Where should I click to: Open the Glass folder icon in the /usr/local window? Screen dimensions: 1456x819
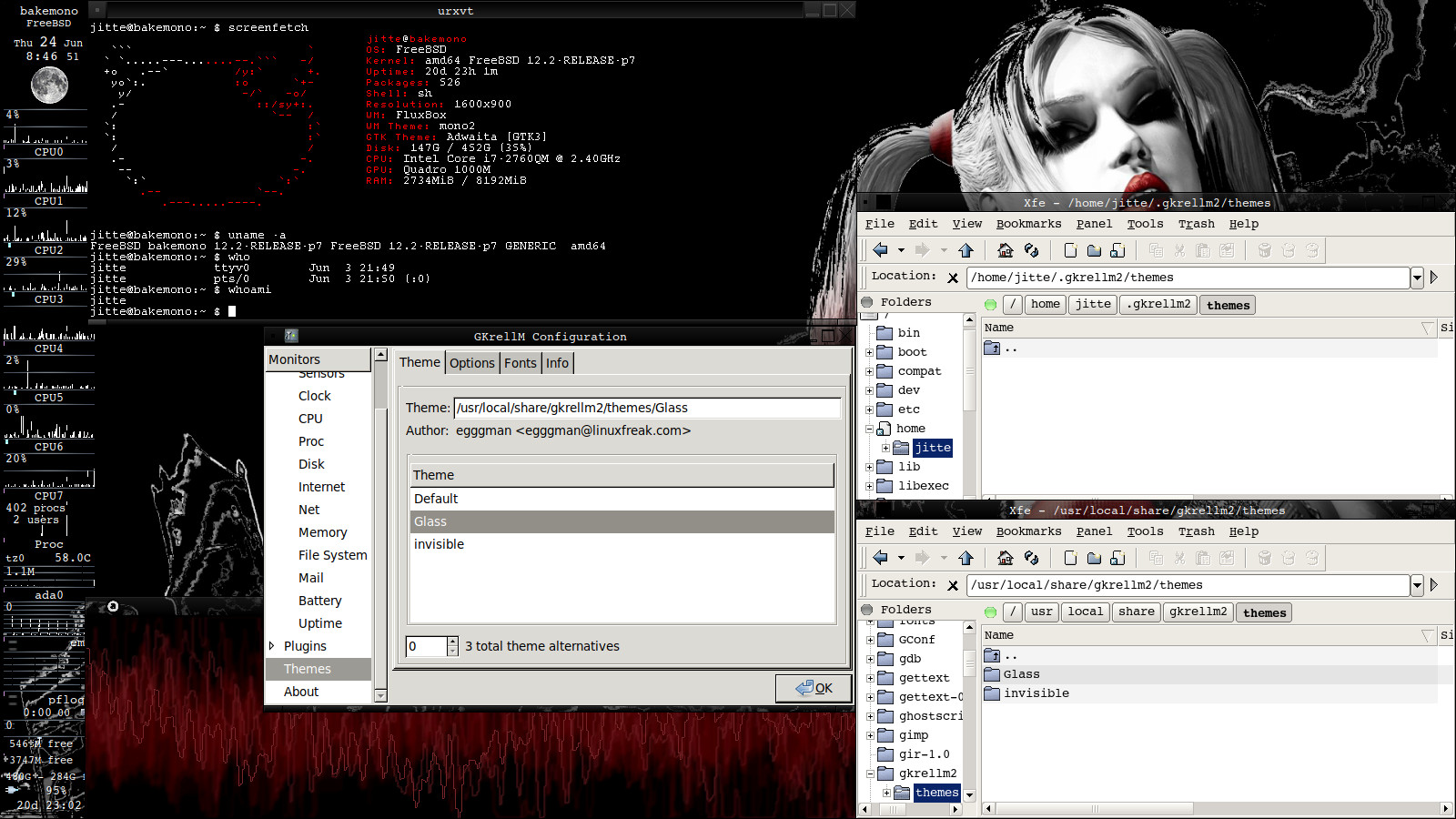click(992, 674)
